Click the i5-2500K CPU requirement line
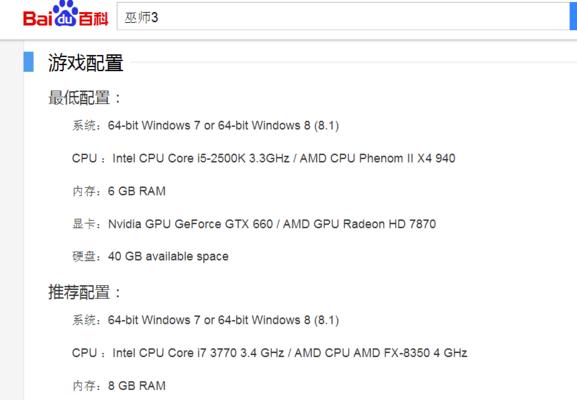577x400 pixels. tap(263, 158)
